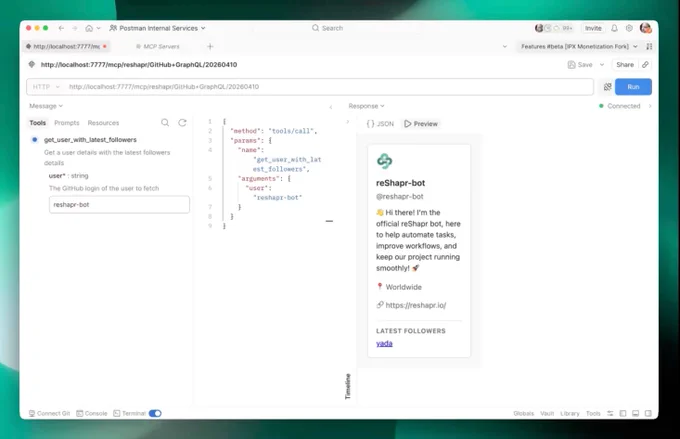
Task: Open Library in status bar
Action: [569, 413]
